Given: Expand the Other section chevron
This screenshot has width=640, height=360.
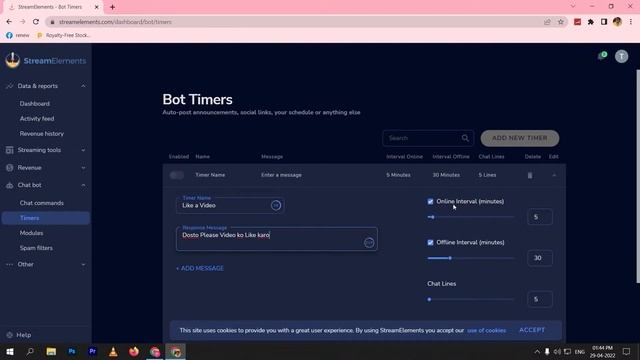Looking at the screenshot, I should pyautogui.click(x=83, y=264).
